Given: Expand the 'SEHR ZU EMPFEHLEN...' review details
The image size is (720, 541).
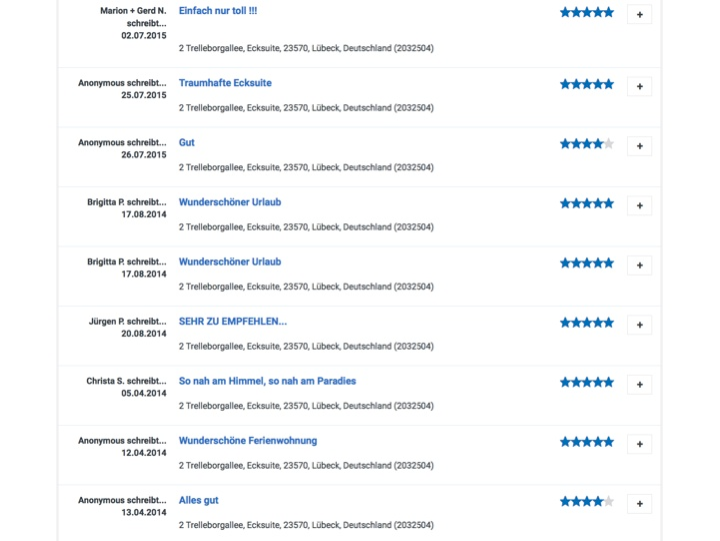Looking at the screenshot, I should coord(640,325).
